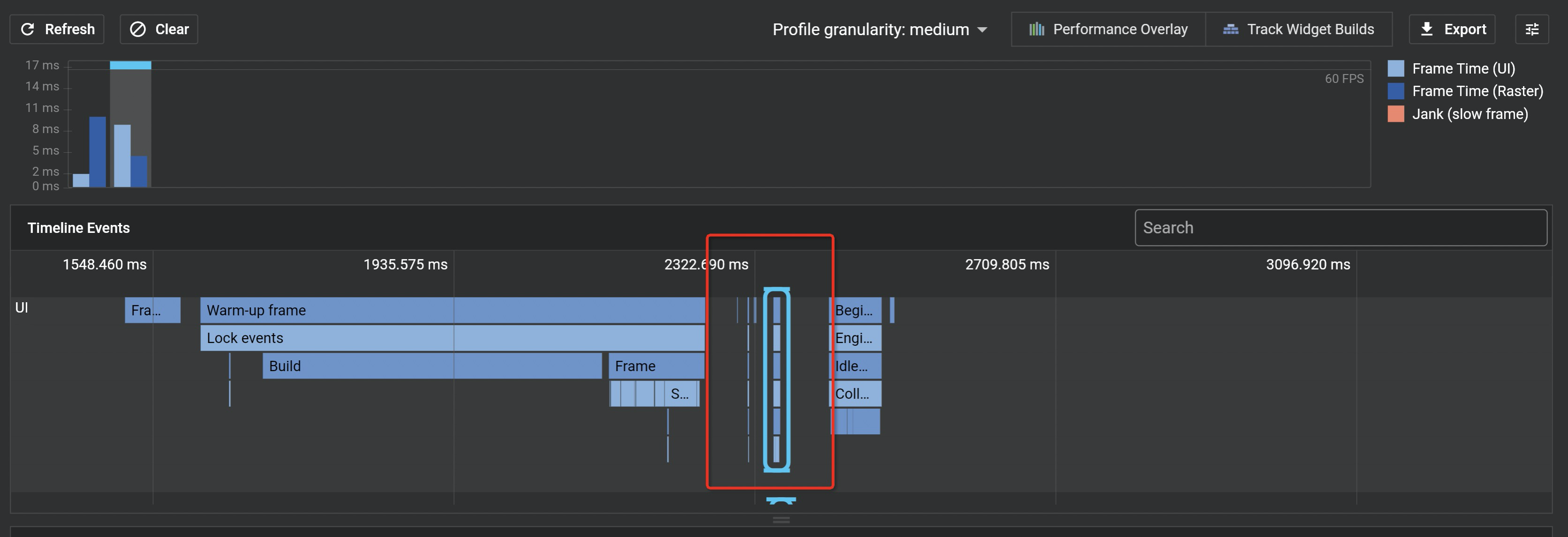1568x537 pixels.
Task: Click the Export button
Action: coord(1452,29)
